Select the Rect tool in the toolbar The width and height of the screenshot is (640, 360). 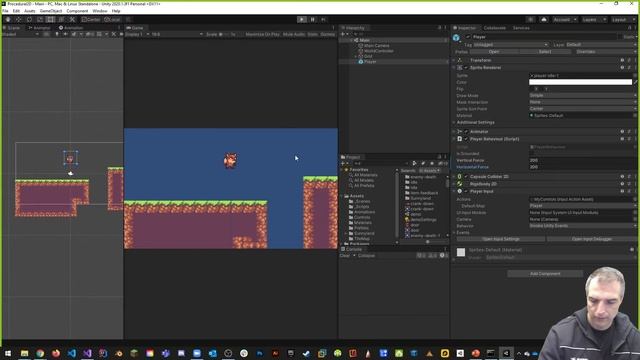click(51, 19)
